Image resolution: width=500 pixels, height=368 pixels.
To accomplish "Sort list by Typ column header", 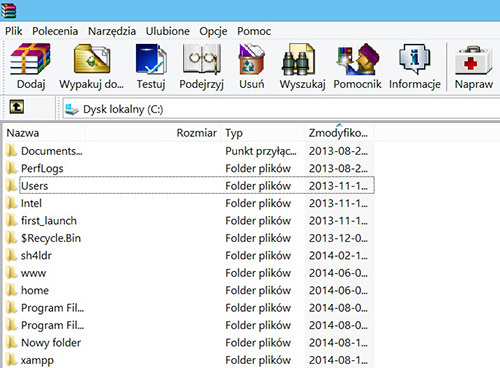I will click(x=263, y=133).
